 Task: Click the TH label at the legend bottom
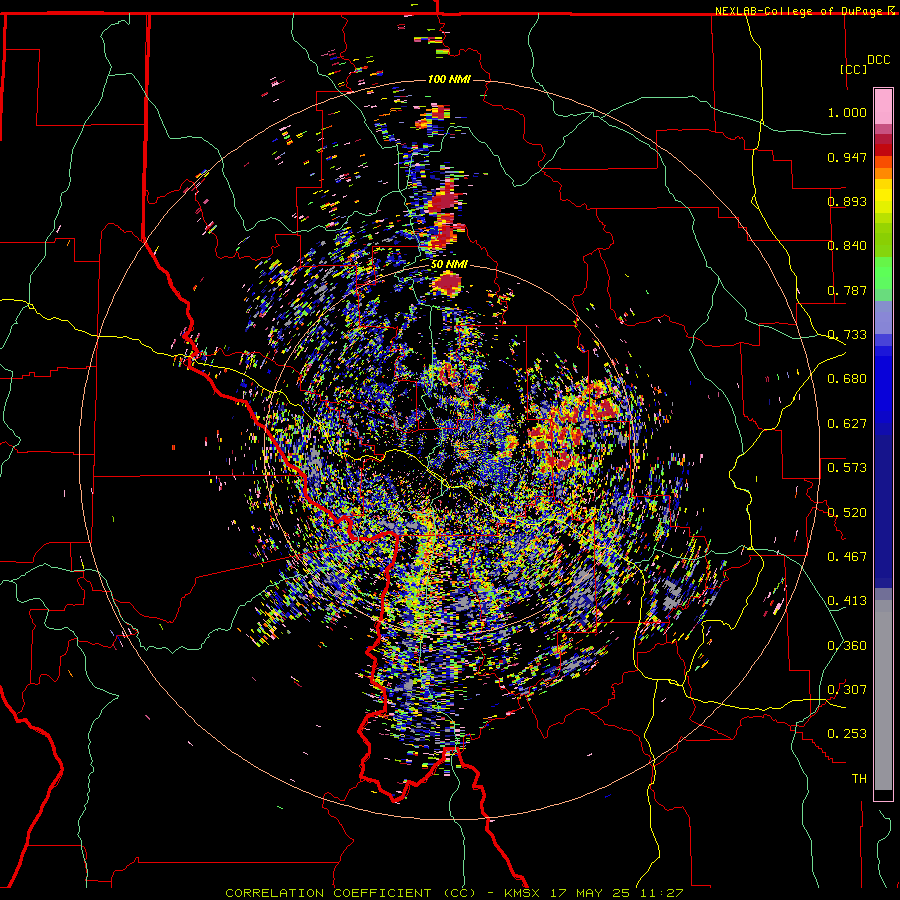pyautogui.click(x=859, y=779)
